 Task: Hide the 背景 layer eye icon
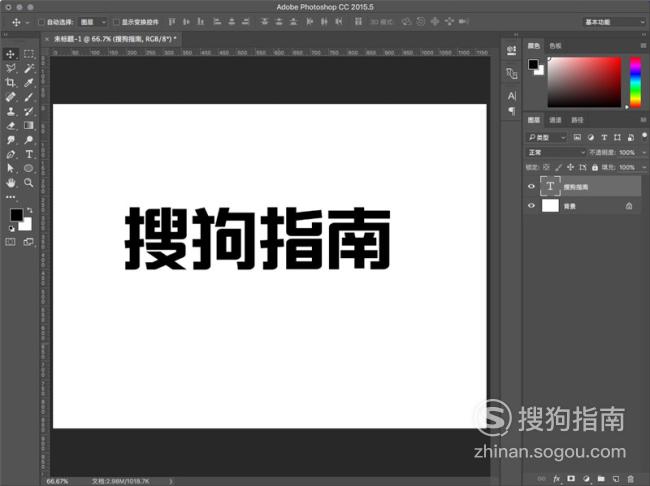(531, 206)
